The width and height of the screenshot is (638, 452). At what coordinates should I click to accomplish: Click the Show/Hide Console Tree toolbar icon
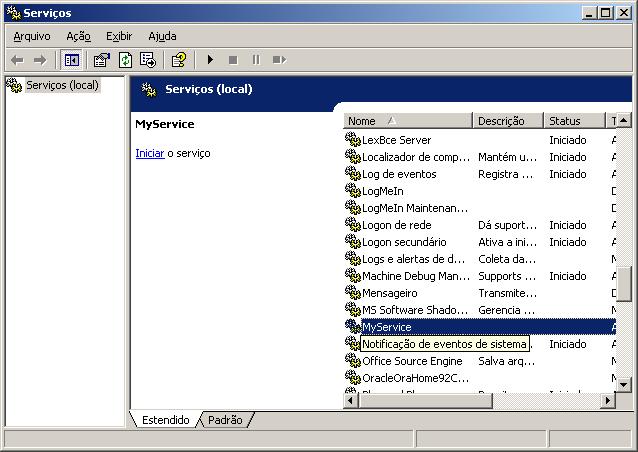pyautogui.click(x=72, y=60)
